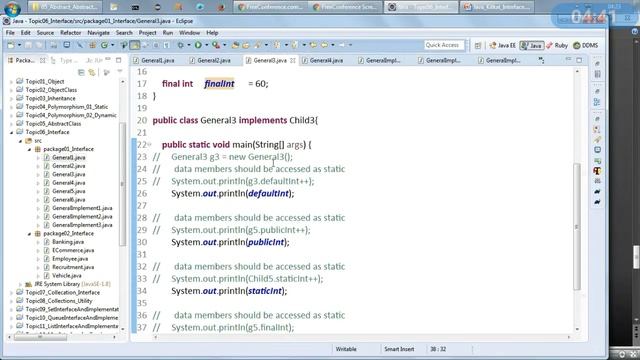Select GeneralImplement2.java in Package Explorer
The width and height of the screenshot is (640, 360).
coord(82,216)
